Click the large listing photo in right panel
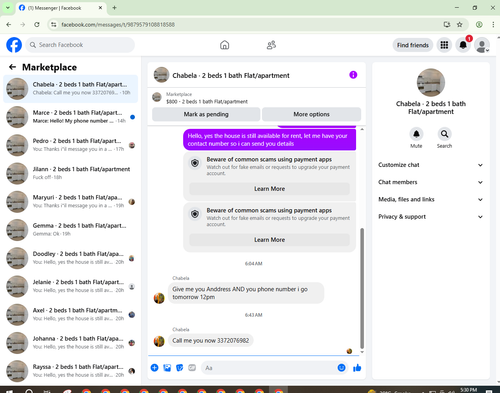The image size is (500, 393). 431,82
